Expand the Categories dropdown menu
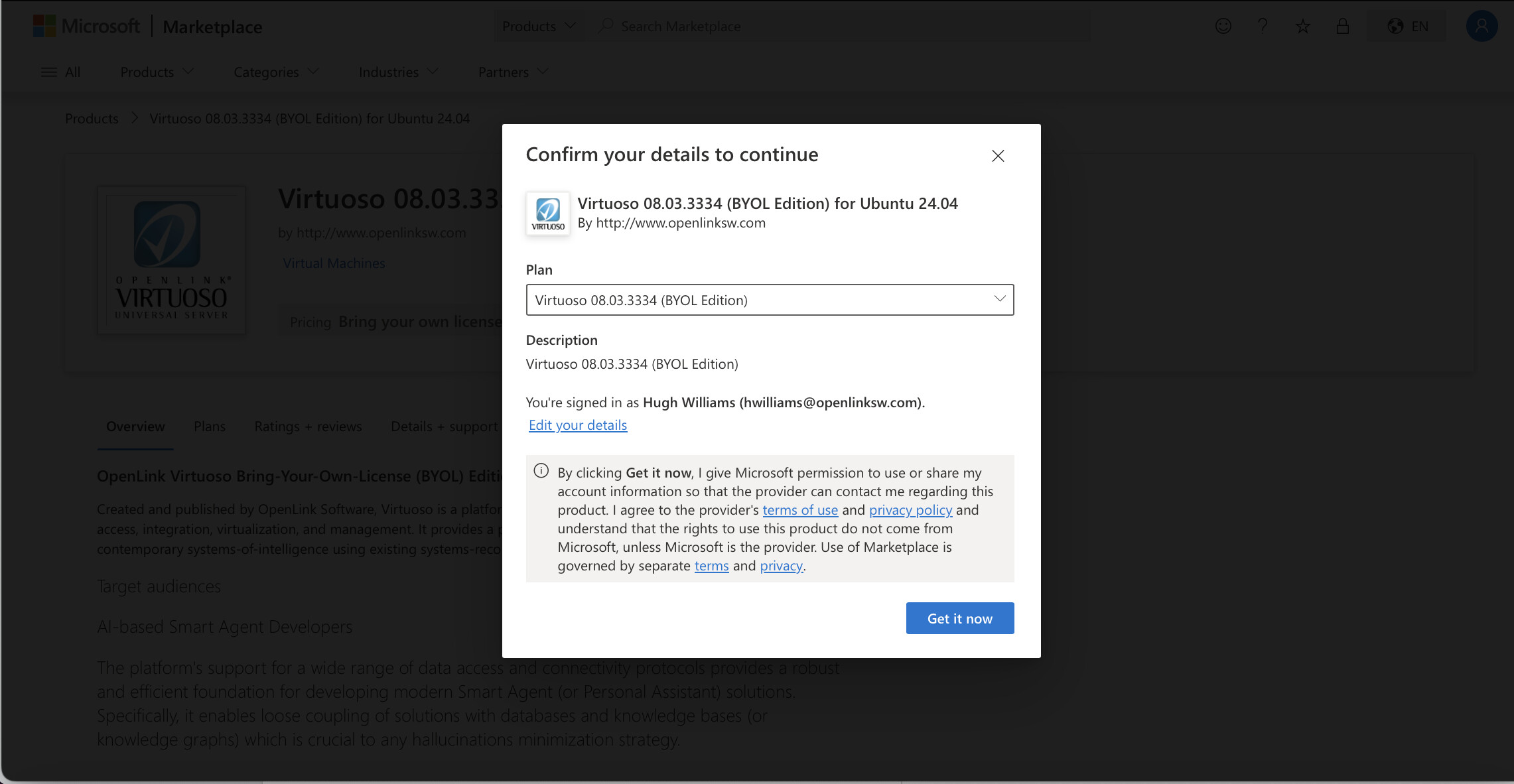The image size is (1514, 784). [275, 72]
